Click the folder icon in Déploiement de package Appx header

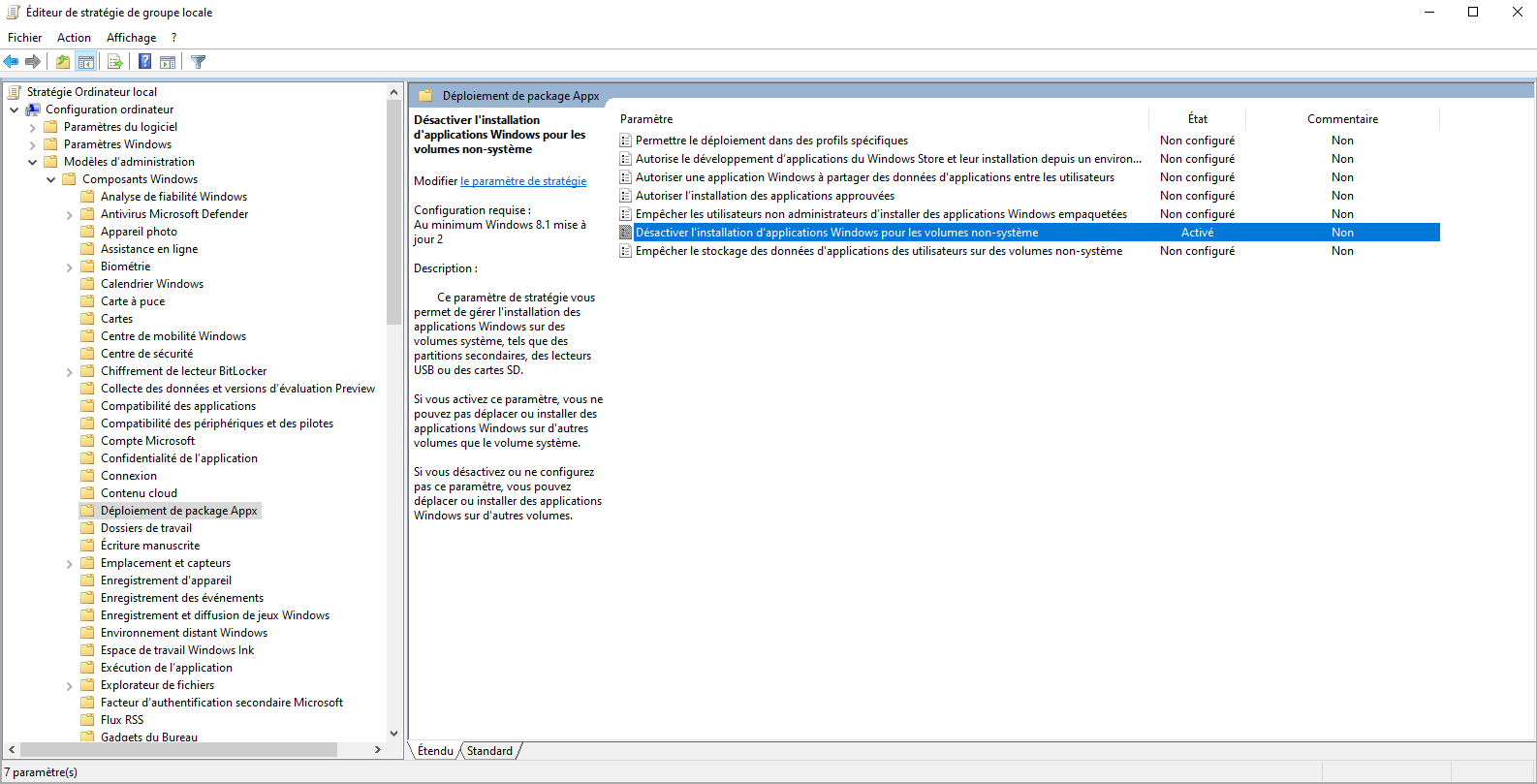[425, 96]
